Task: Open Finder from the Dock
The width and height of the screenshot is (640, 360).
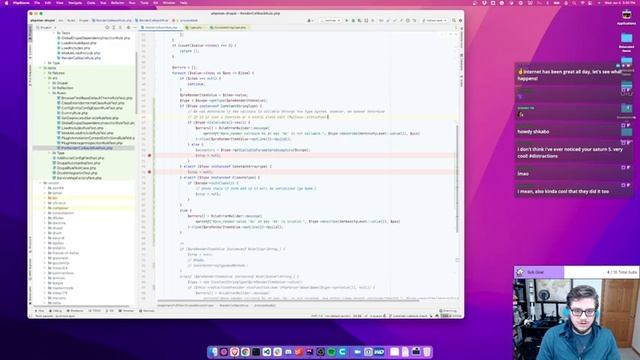Action: tap(212, 351)
